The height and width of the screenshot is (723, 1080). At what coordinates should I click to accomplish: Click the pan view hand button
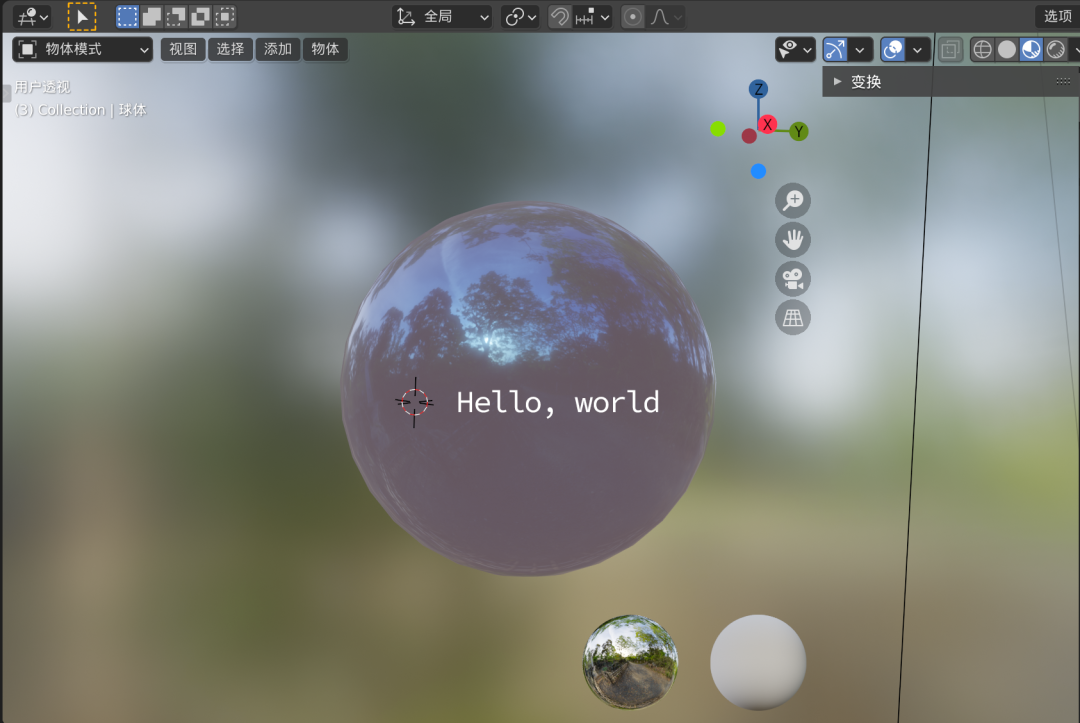(793, 240)
